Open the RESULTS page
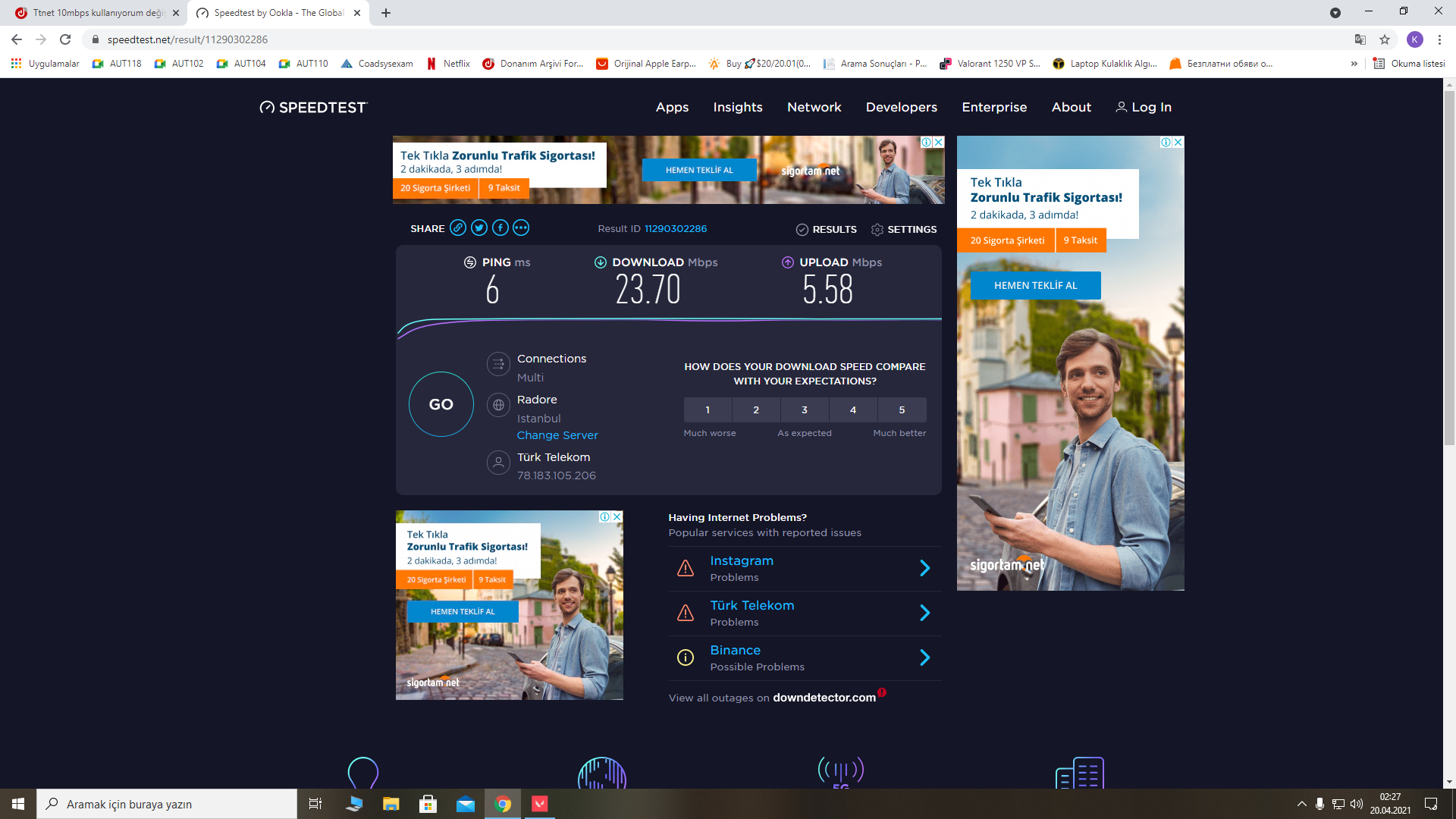The image size is (1456, 819). tap(827, 229)
